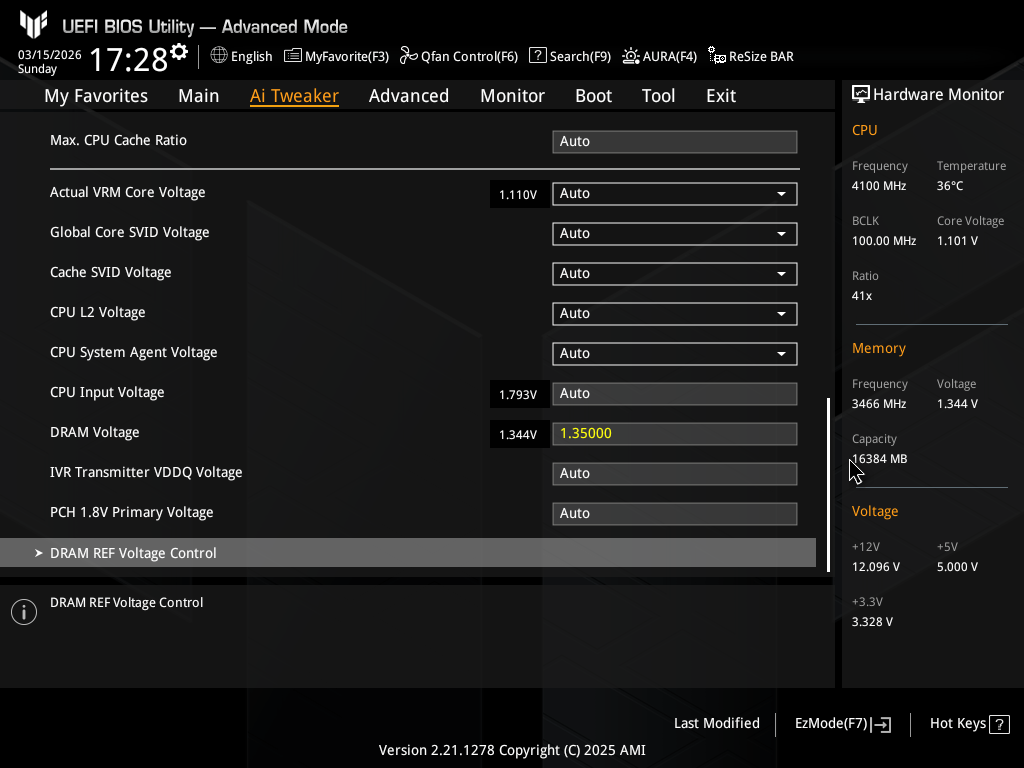Click the Search question mark icon
The height and width of the screenshot is (768, 1024).
click(x=537, y=56)
